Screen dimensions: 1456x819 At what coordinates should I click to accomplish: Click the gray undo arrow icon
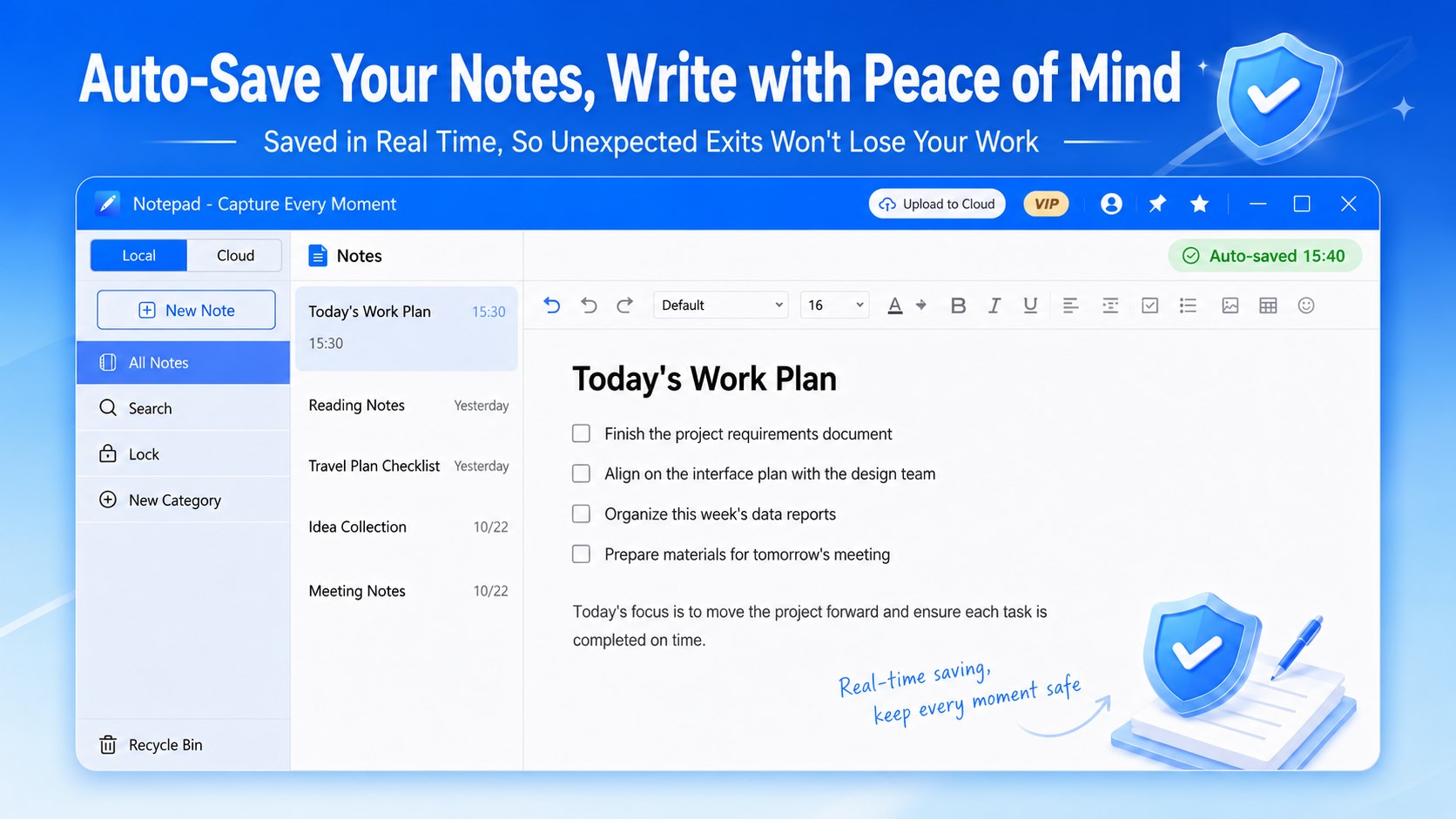pos(589,305)
